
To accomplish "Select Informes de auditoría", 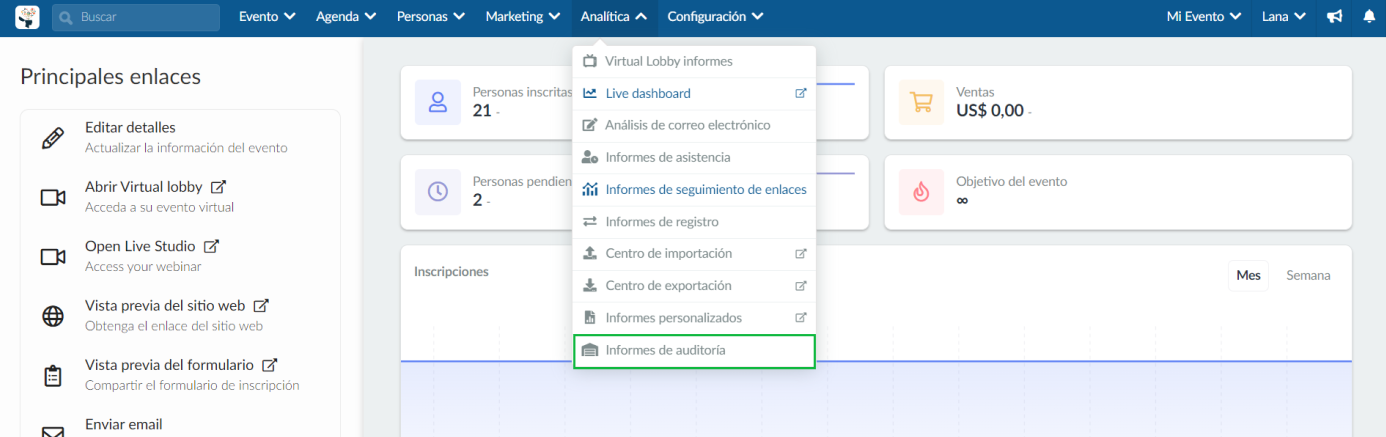I will coord(694,351).
